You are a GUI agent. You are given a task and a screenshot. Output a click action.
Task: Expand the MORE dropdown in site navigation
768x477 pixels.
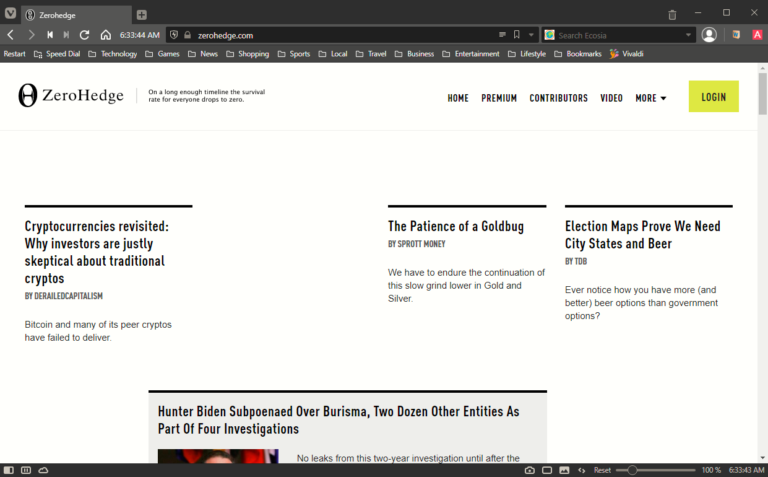(x=650, y=98)
